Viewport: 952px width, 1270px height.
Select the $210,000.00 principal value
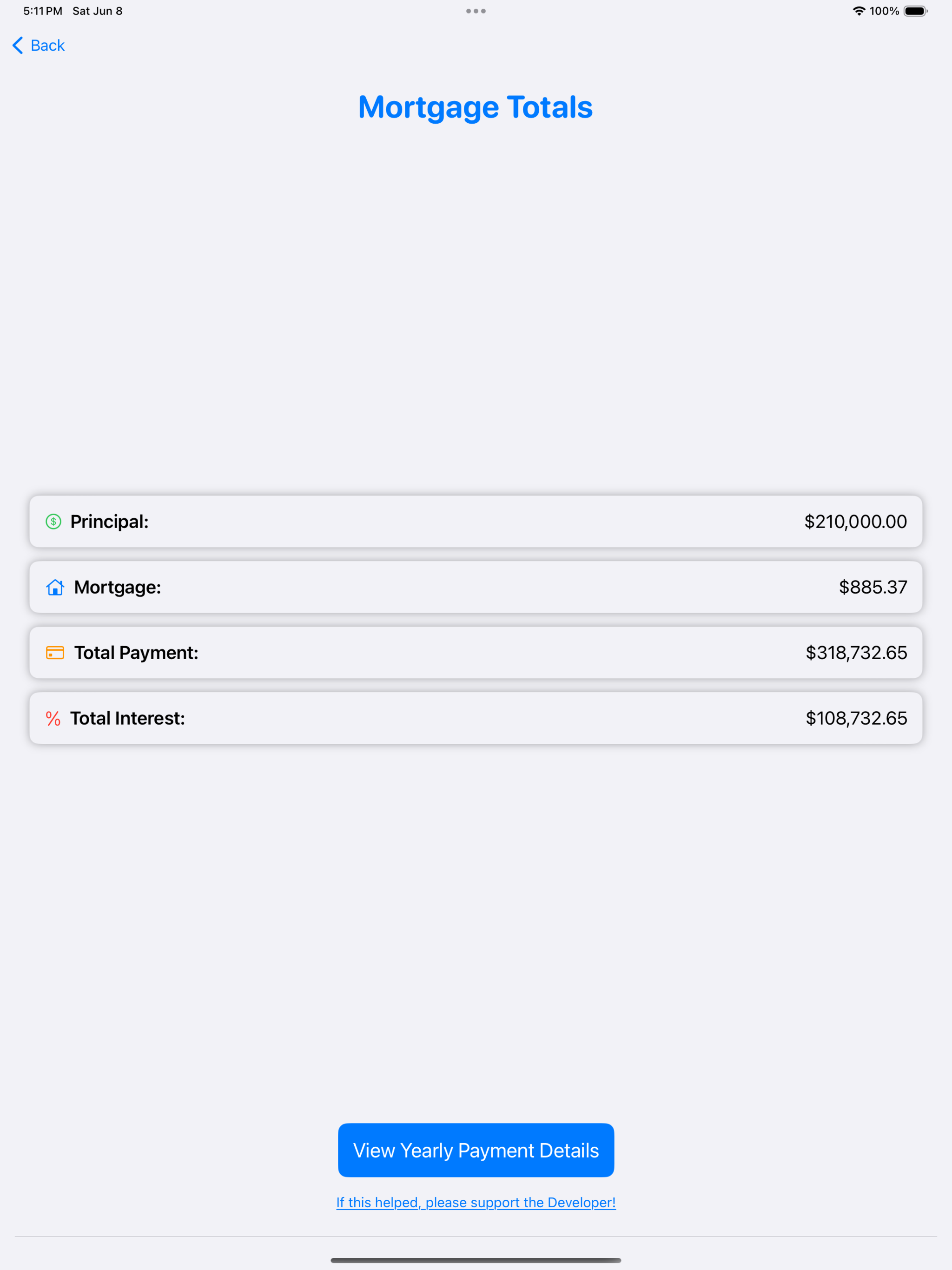click(855, 521)
